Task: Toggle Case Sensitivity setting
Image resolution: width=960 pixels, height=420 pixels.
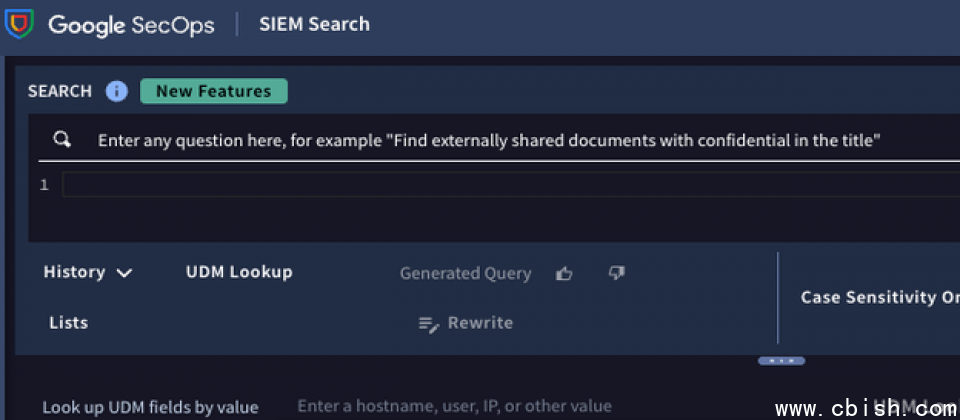Action: pos(880,298)
